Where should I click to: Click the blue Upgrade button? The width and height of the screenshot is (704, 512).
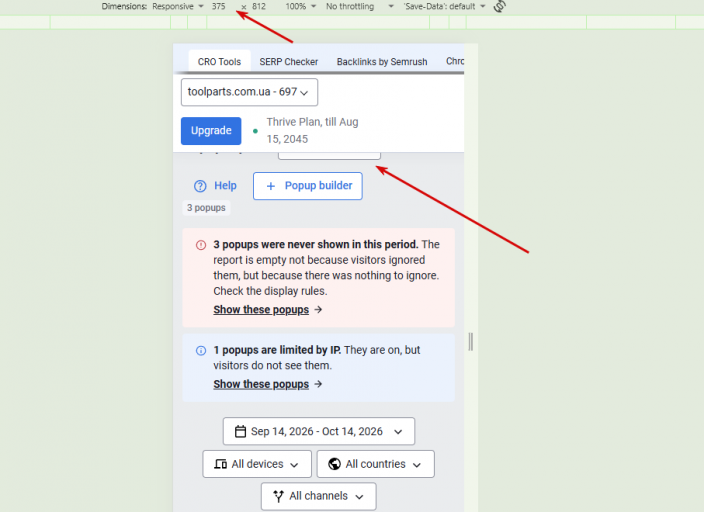coord(211,131)
